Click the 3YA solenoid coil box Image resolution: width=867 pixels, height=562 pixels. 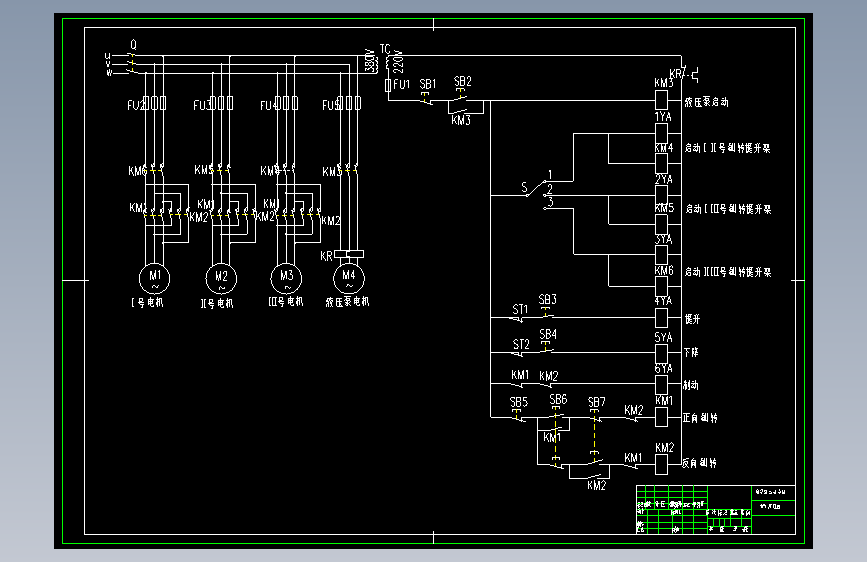click(x=661, y=254)
